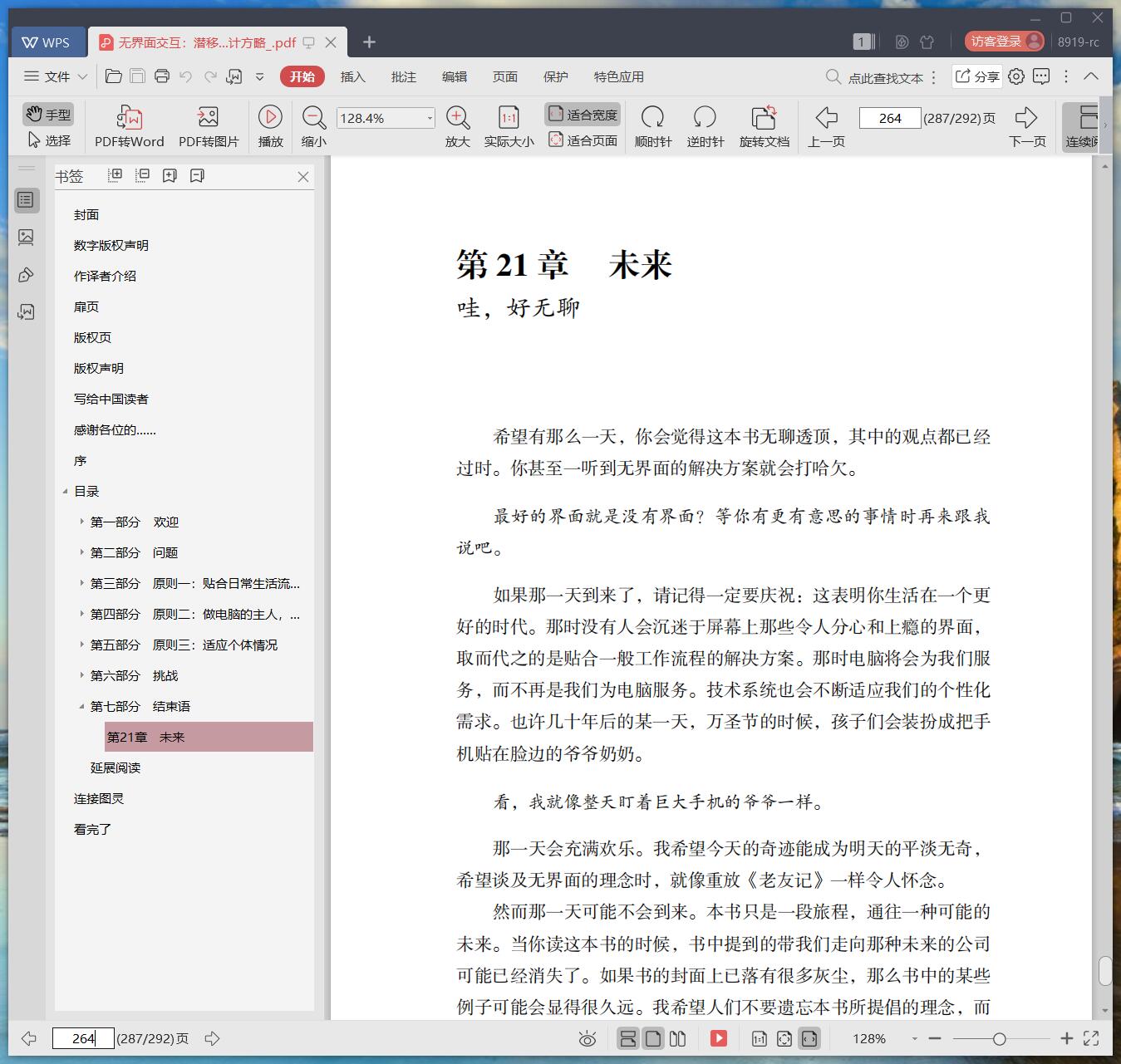Go to previous page (上一页)
The image size is (1121, 1064).
click(x=826, y=126)
